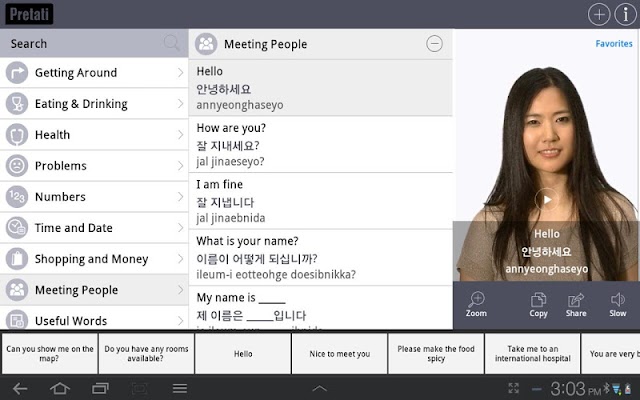Open the Shopping and Money category
The height and width of the screenshot is (400, 640).
click(94, 259)
